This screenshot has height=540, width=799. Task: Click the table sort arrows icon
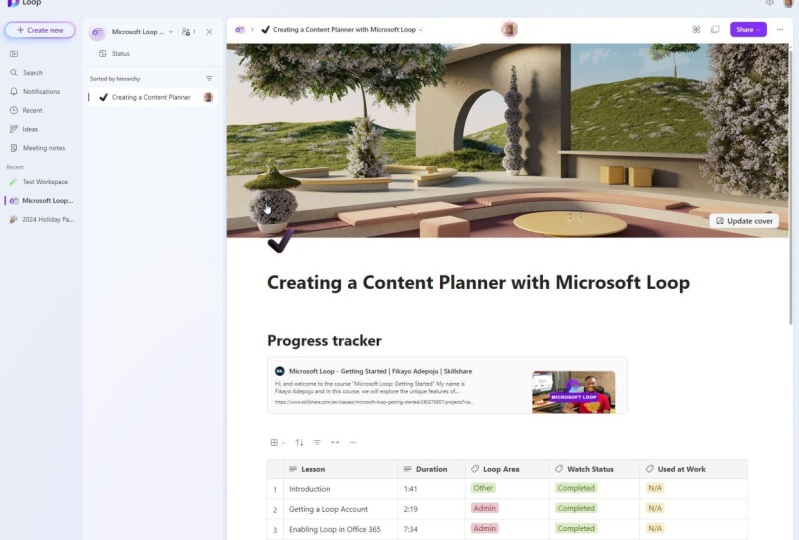click(299, 443)
